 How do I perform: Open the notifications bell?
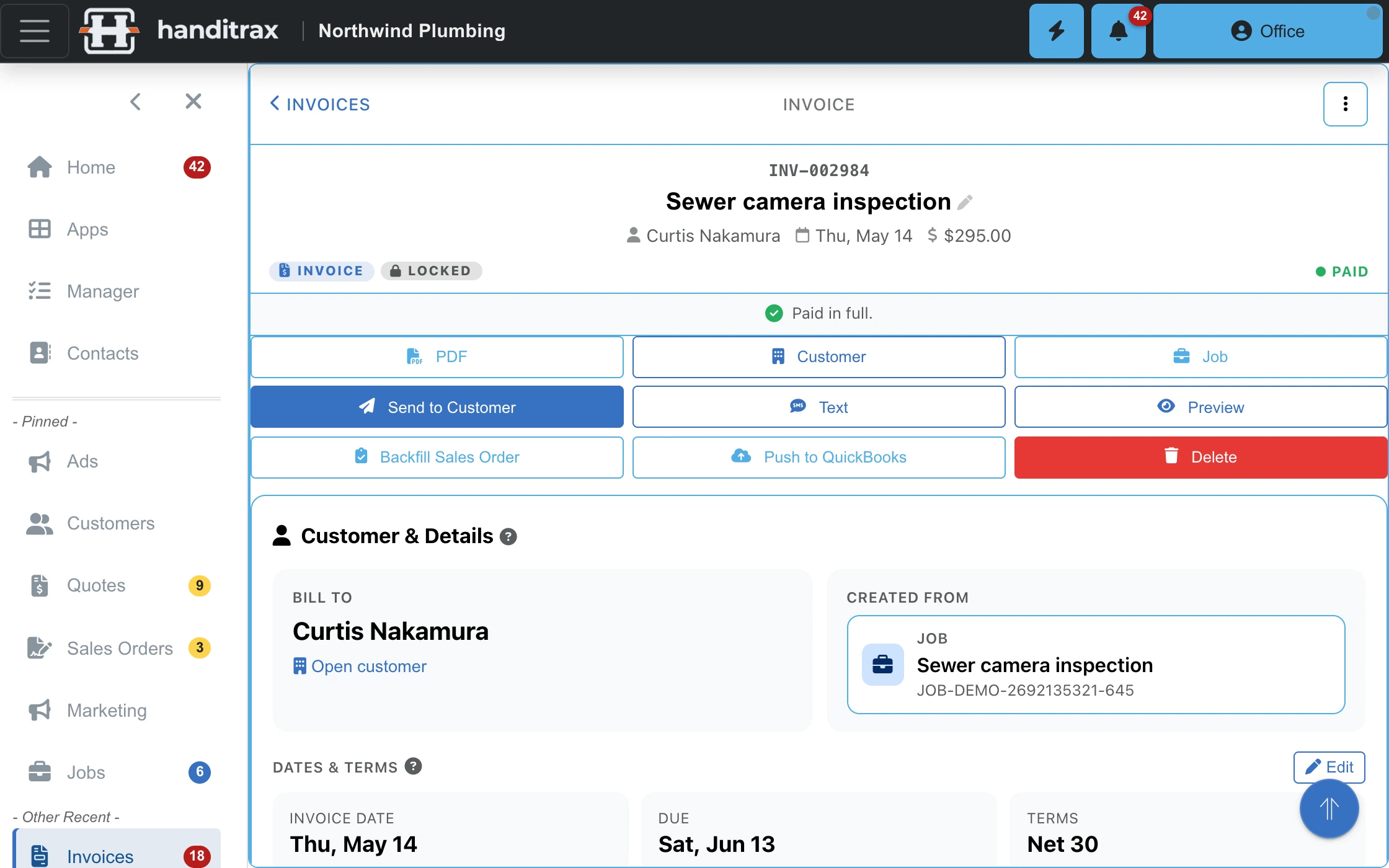point(1118,31)
